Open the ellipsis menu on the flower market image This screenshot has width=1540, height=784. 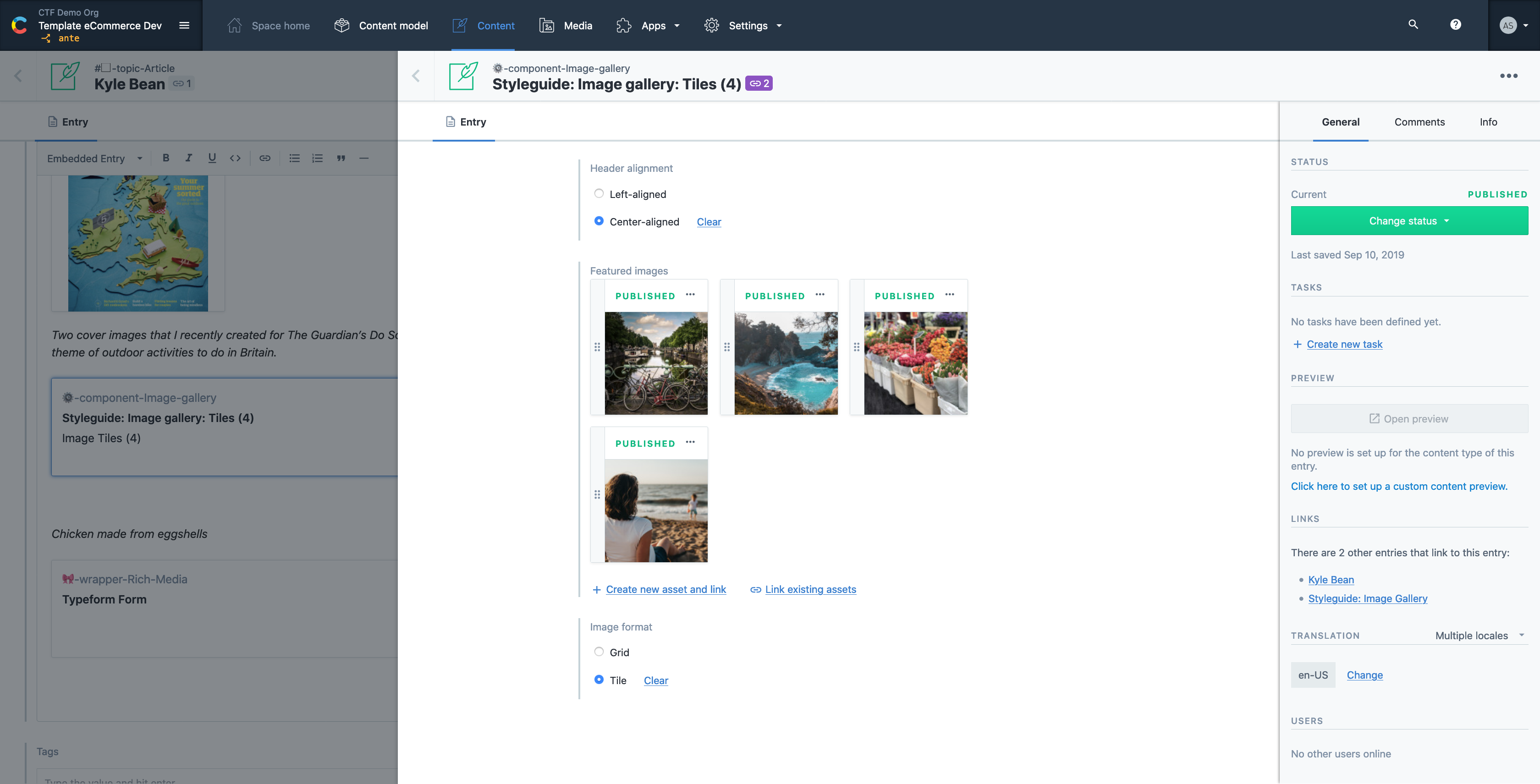[x=950, y=294]
